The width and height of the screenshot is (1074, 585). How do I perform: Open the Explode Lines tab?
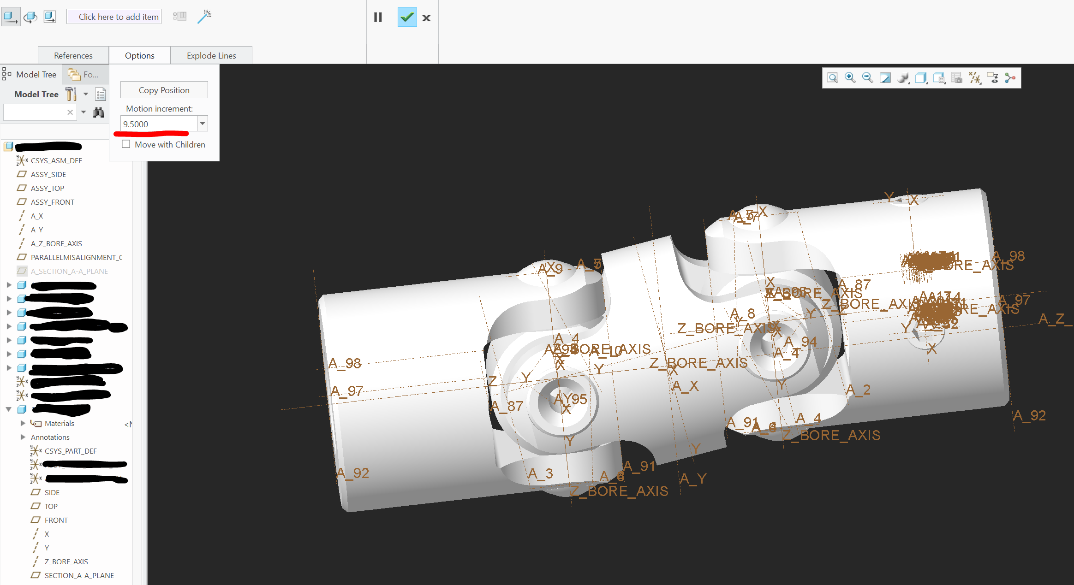(x=210, y=55)
